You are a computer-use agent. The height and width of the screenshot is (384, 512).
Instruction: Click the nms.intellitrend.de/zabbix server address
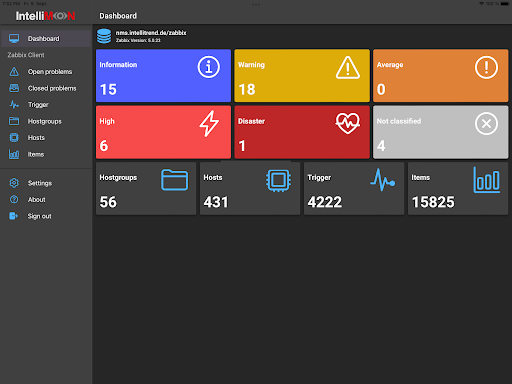pyautogui.click(x=151, y=33)
